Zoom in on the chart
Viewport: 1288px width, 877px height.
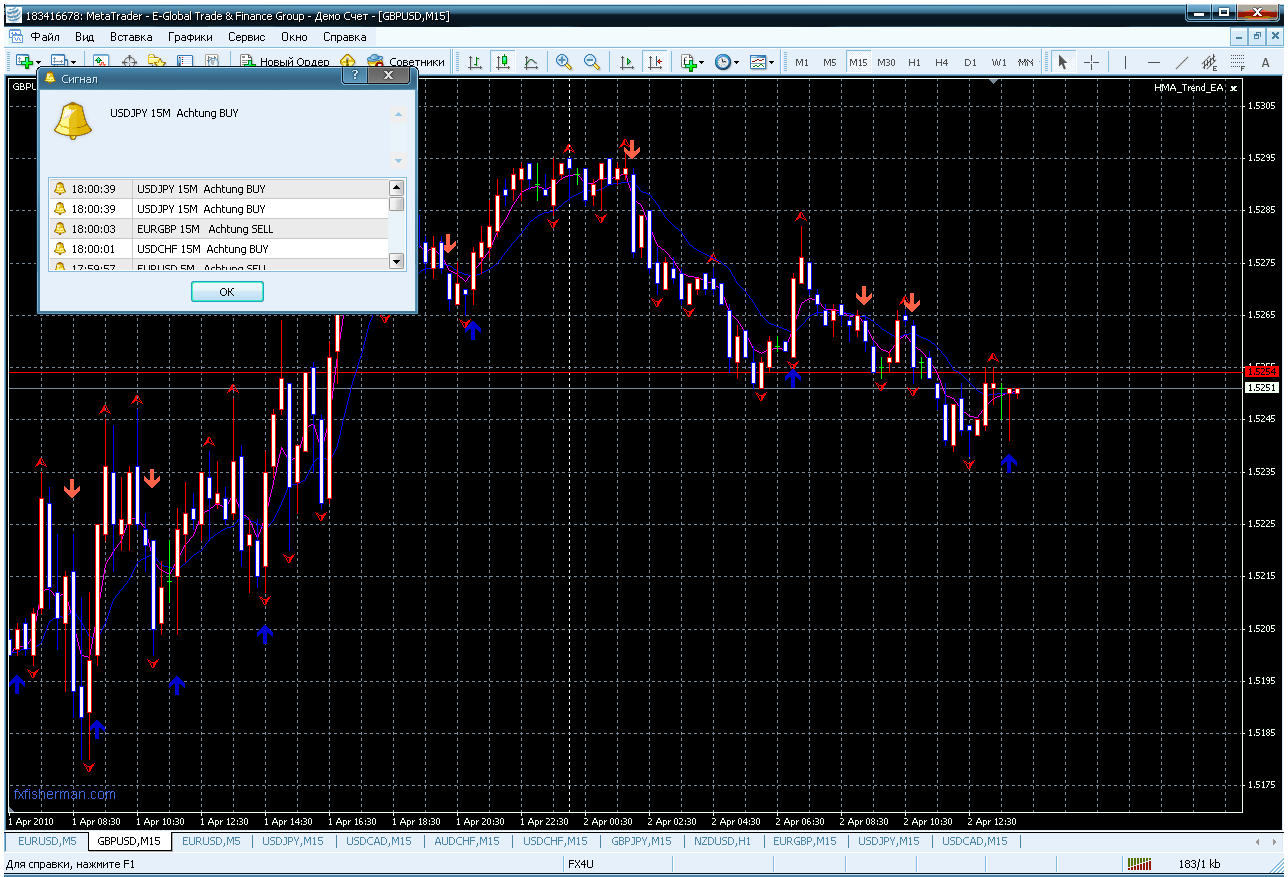coord(564,62)
